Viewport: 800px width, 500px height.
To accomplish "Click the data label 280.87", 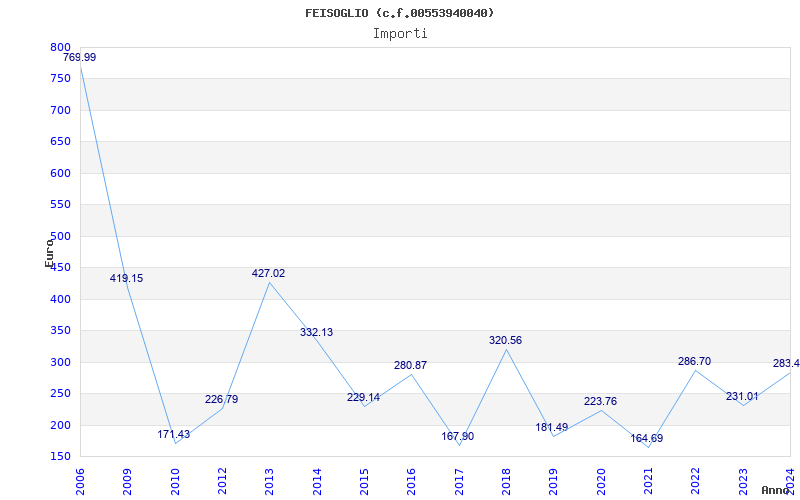I will (x=410, y=365).
